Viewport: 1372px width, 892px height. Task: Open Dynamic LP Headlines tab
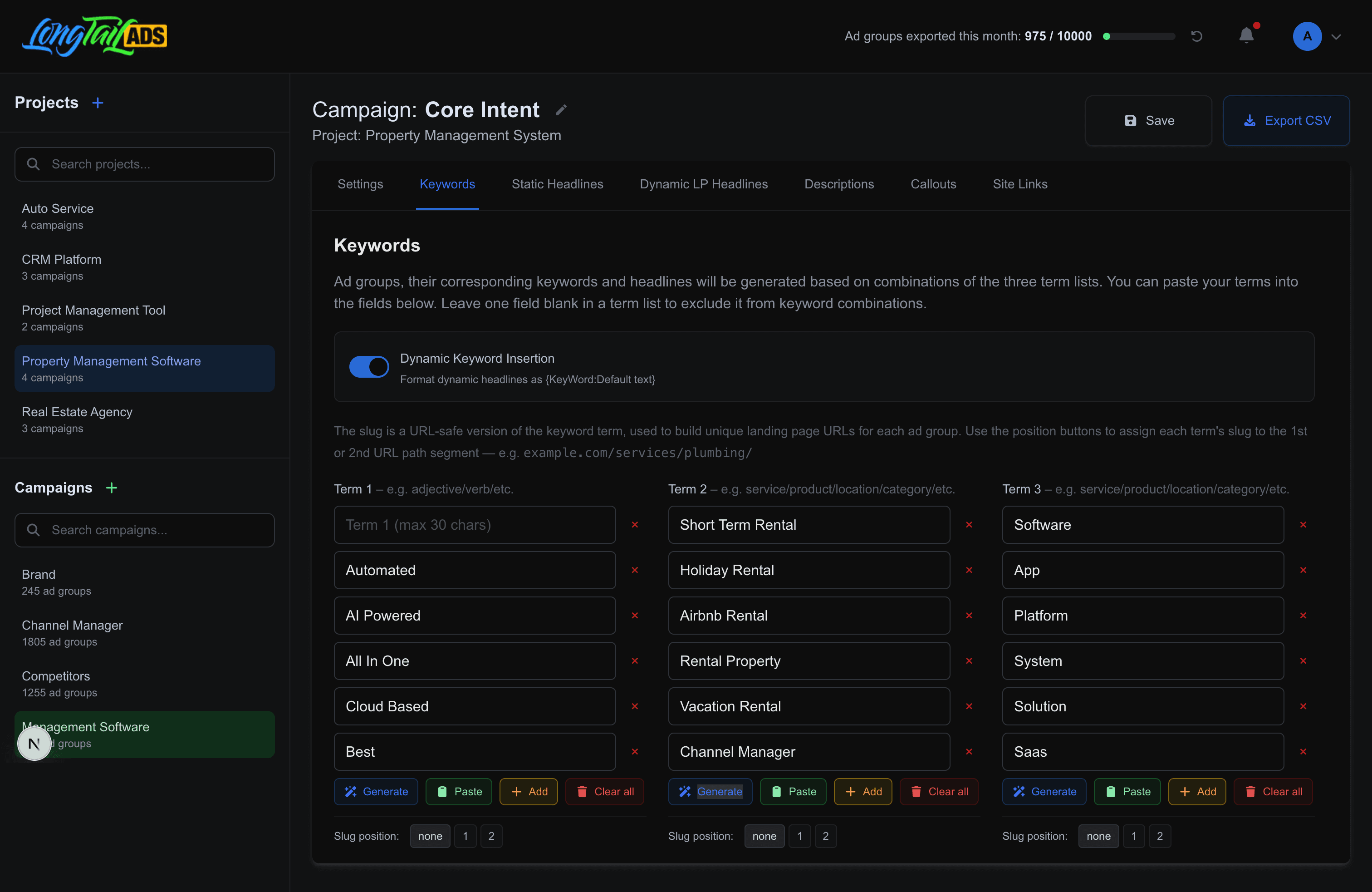click(703, 184)
